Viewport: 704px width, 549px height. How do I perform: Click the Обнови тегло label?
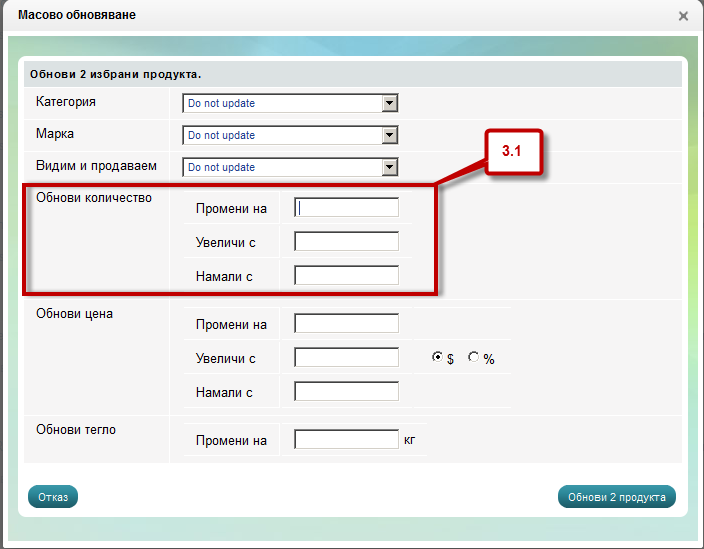(76, 430)
